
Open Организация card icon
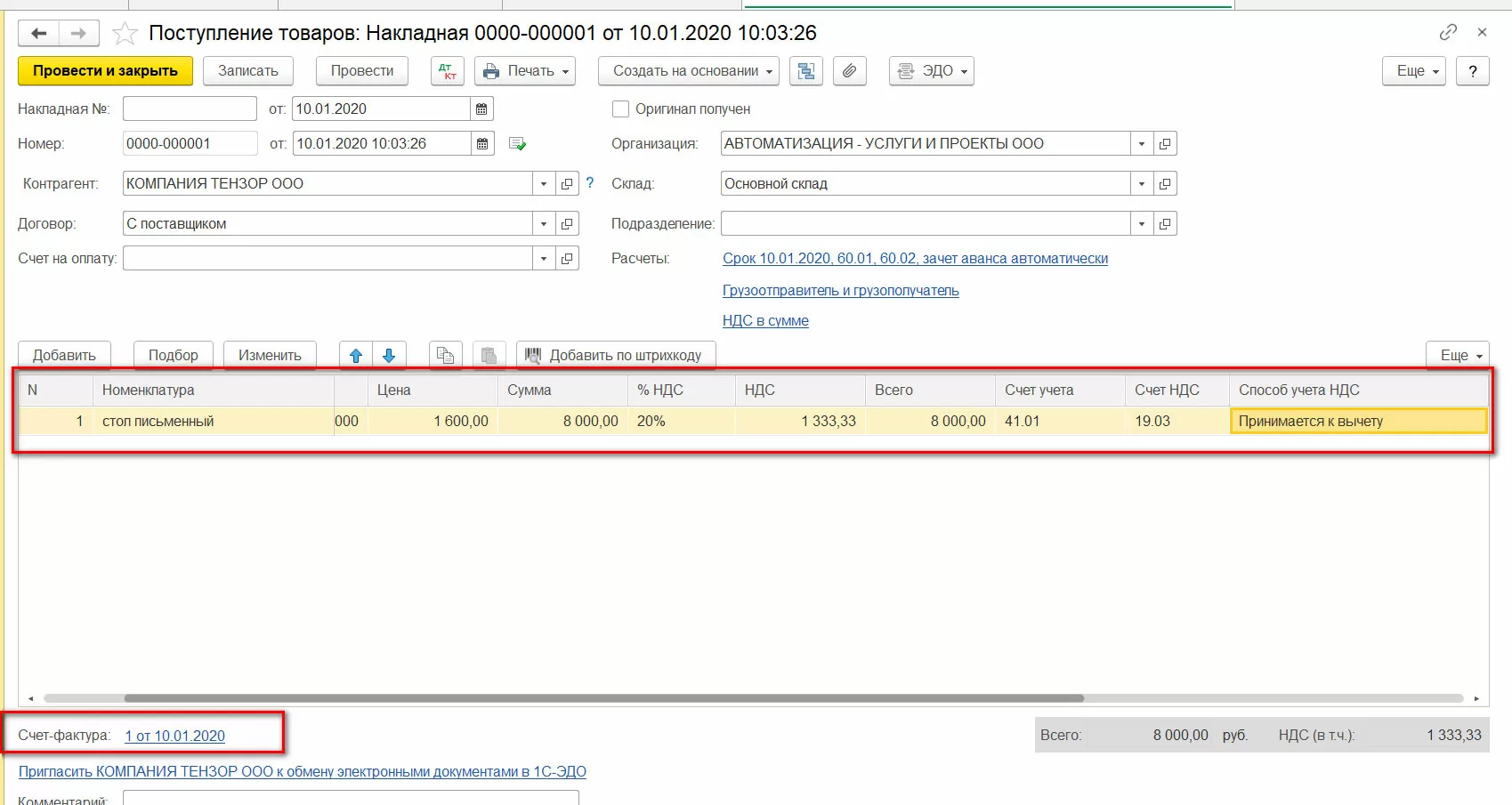click(1165, 143)
